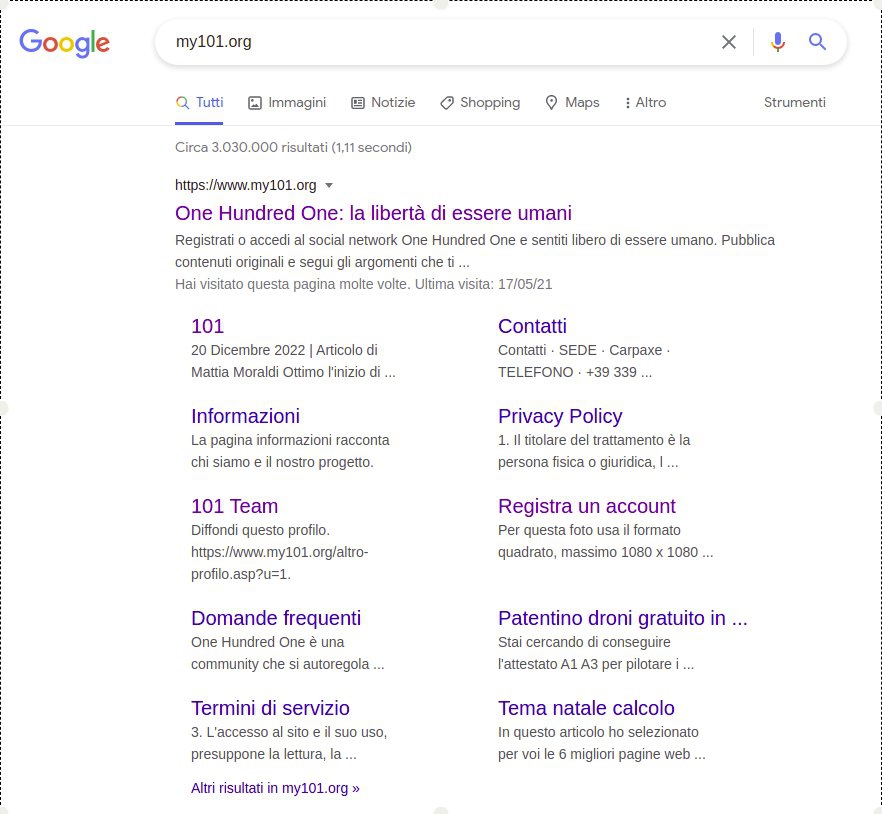Open the Shopping tab

tap(480, 102)
